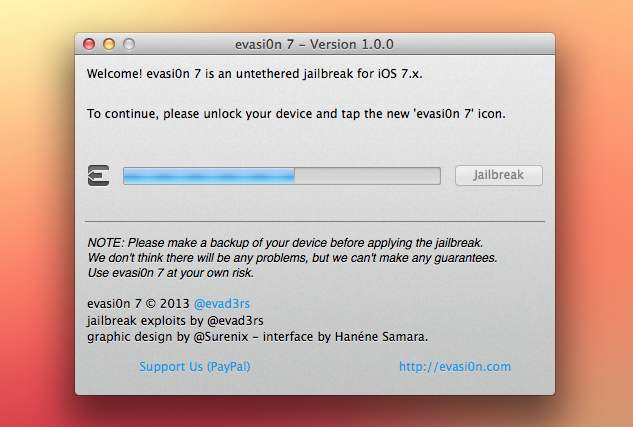
Task: Visit the http://evasi0n.com link
Action: [455, 366]
